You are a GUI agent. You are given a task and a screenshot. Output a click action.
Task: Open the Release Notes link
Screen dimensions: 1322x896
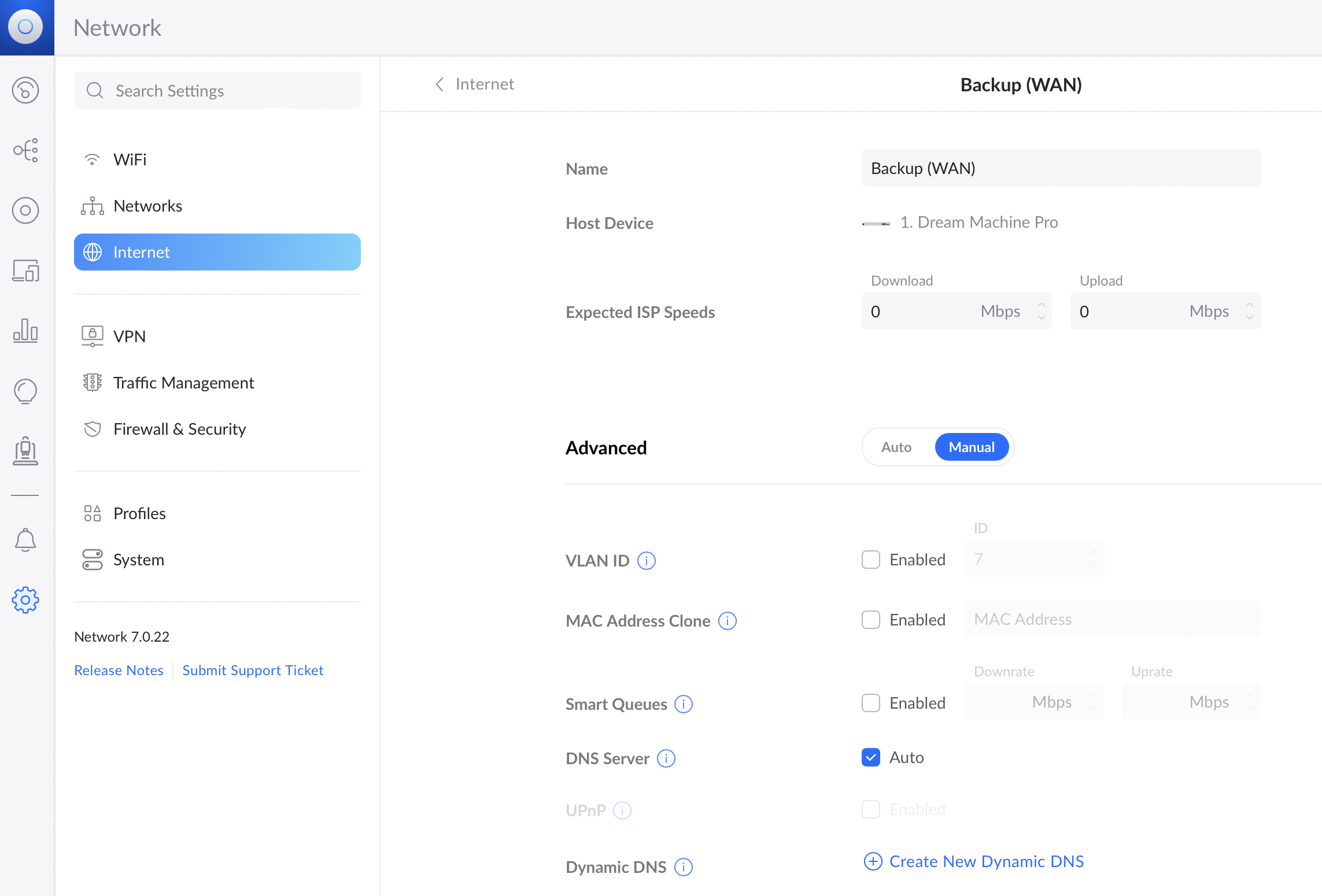[119, 670]
